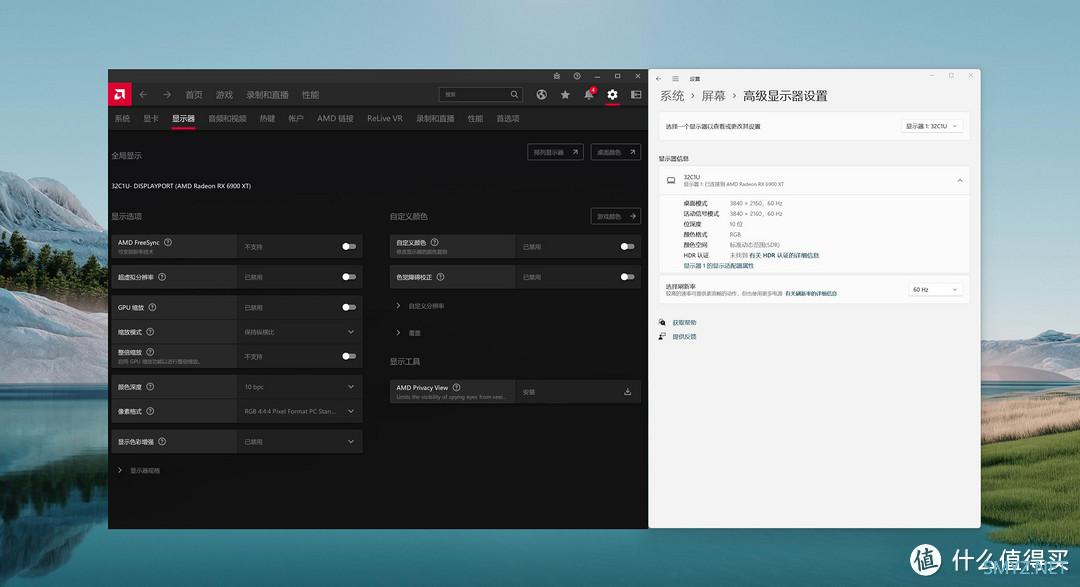This screenshot has height=587, width=1080.
Task: Expand the section below 自定义分辨率
Action: pos(408,333)
